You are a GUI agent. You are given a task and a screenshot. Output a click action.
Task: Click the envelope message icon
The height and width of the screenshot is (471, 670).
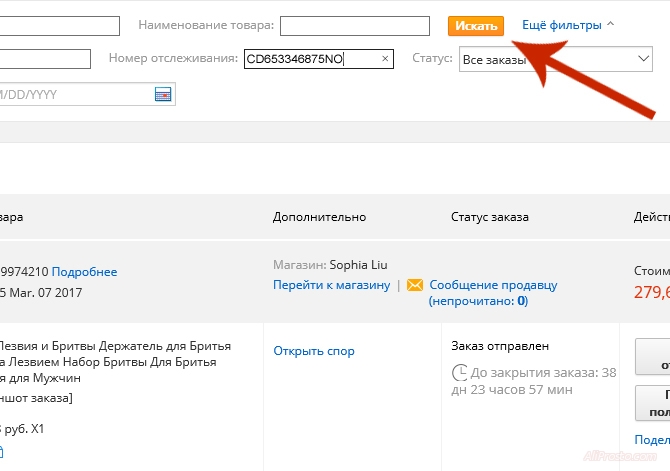coord(415,285)
